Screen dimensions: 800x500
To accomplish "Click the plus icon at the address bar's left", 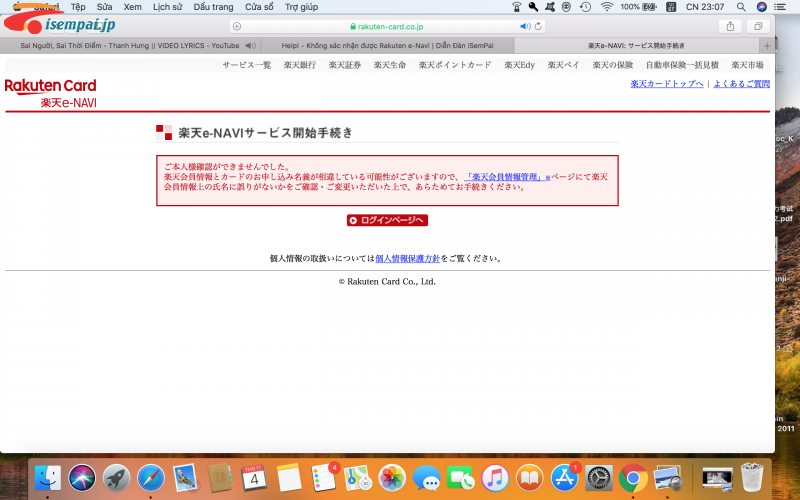I will [x=237, y=27].
